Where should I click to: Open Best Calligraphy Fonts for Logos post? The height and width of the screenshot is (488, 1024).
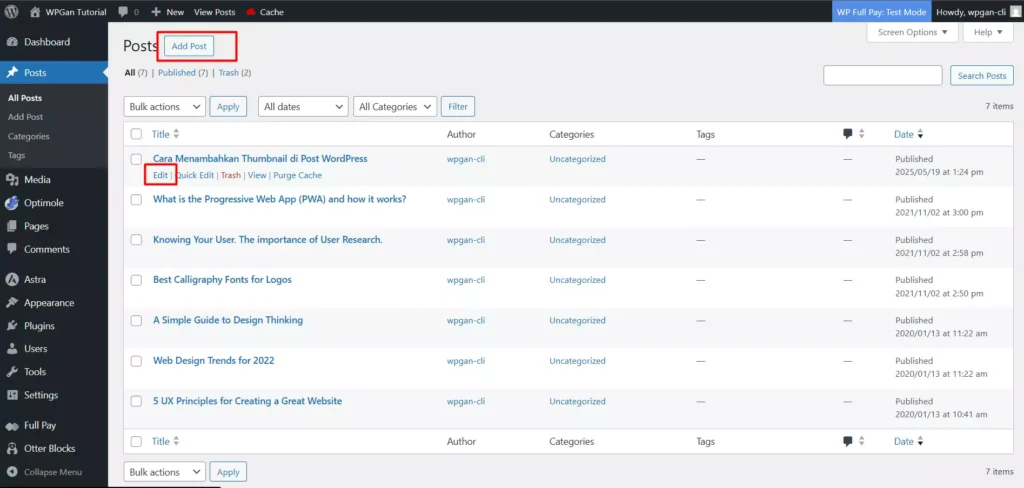coord(222,280)
